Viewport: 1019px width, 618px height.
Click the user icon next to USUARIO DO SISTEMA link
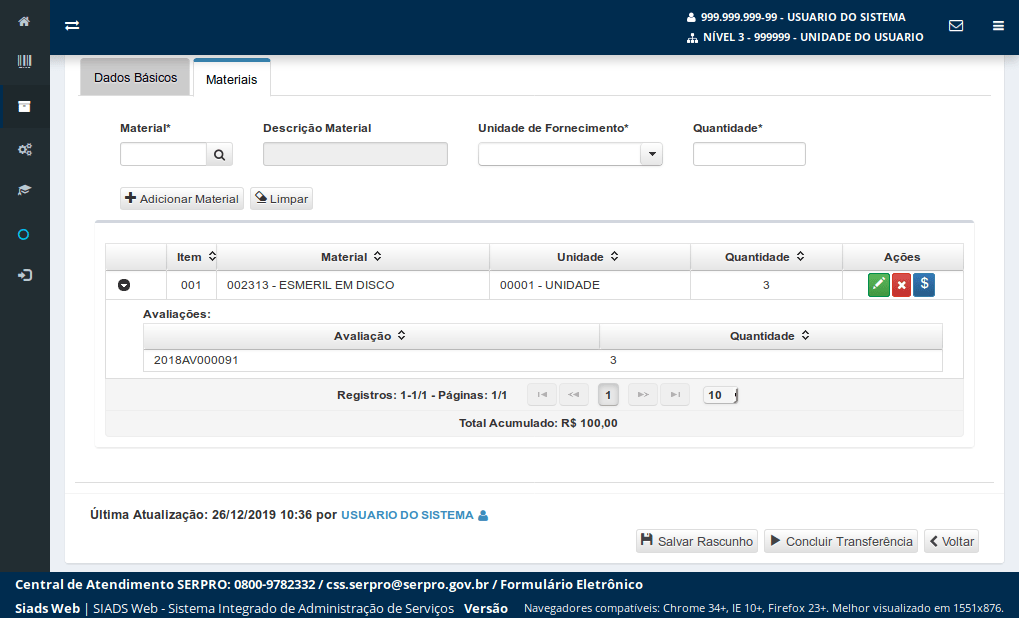483,515
